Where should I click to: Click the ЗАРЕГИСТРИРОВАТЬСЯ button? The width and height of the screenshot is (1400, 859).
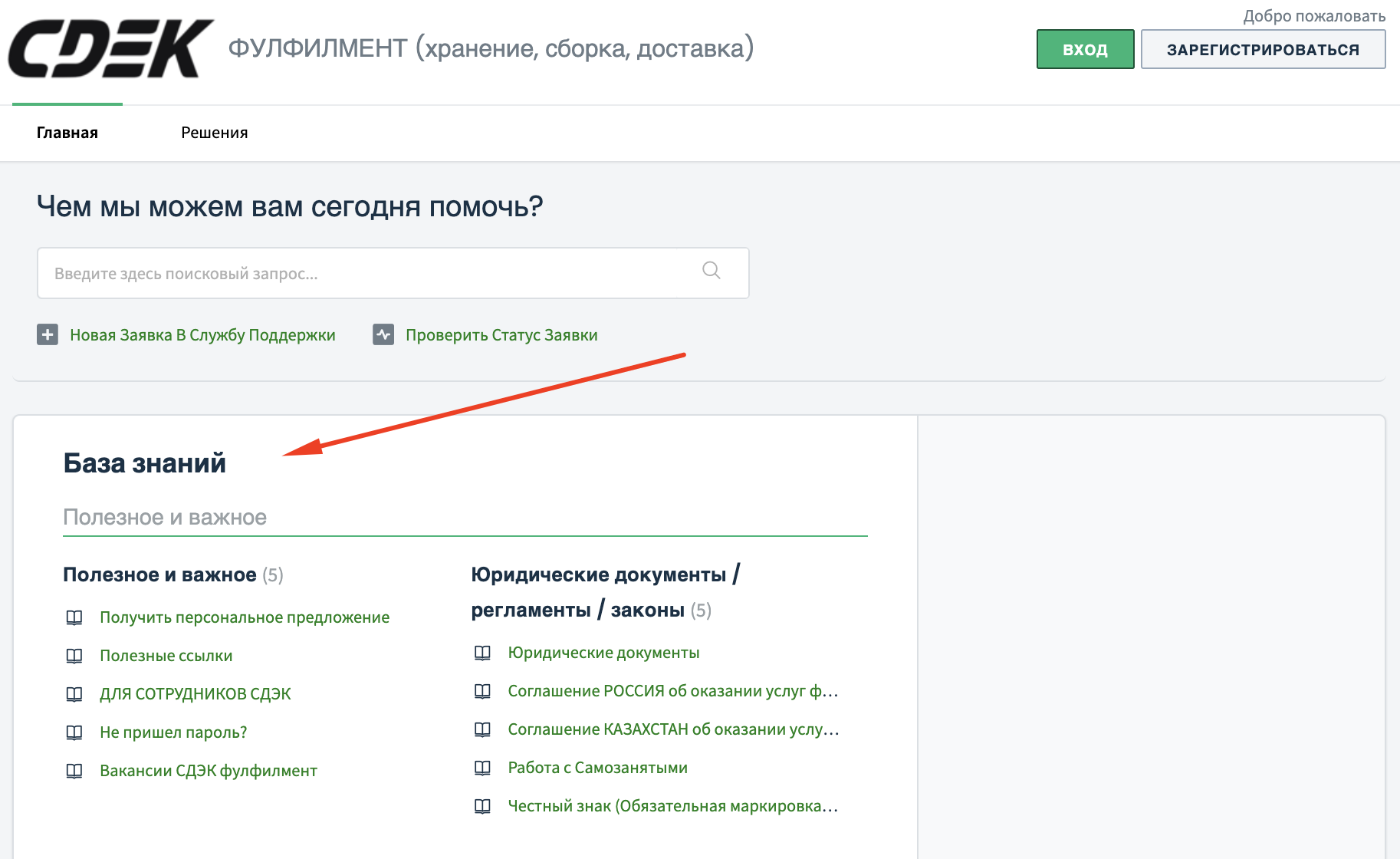(1263, 49)
